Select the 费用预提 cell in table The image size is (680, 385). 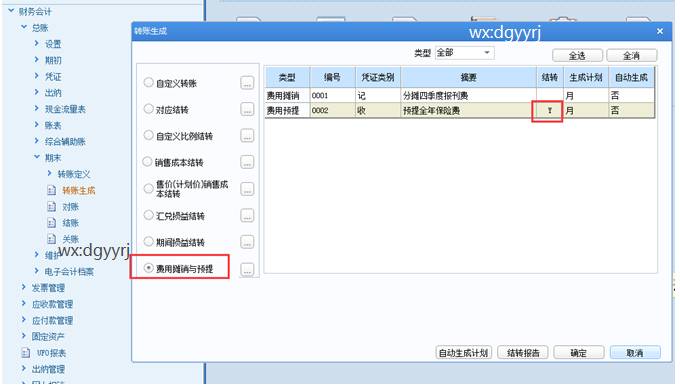pyautogui.click(x=287, y=111)
